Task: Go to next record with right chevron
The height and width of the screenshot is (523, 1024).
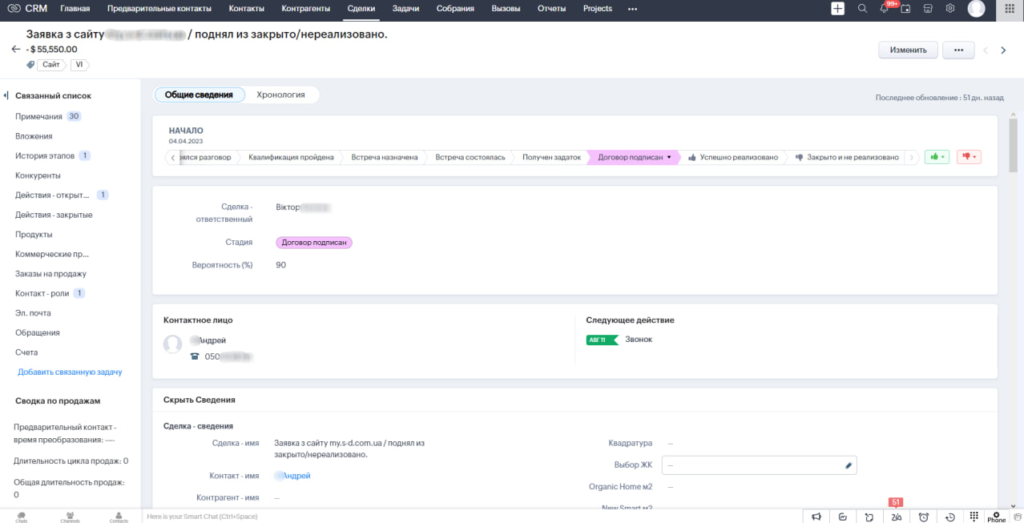Action: click(x=1004, y=50)
